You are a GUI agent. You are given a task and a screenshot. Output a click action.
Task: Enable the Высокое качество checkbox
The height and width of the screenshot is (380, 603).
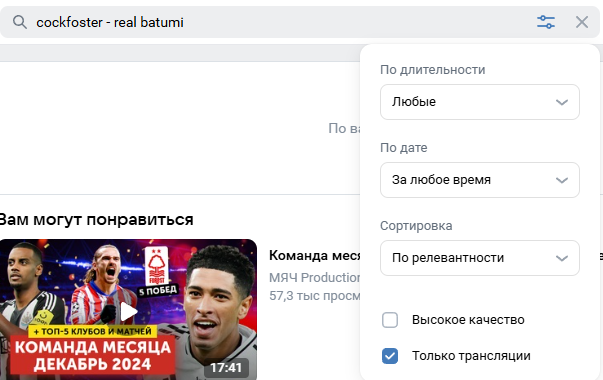[390, 320]
